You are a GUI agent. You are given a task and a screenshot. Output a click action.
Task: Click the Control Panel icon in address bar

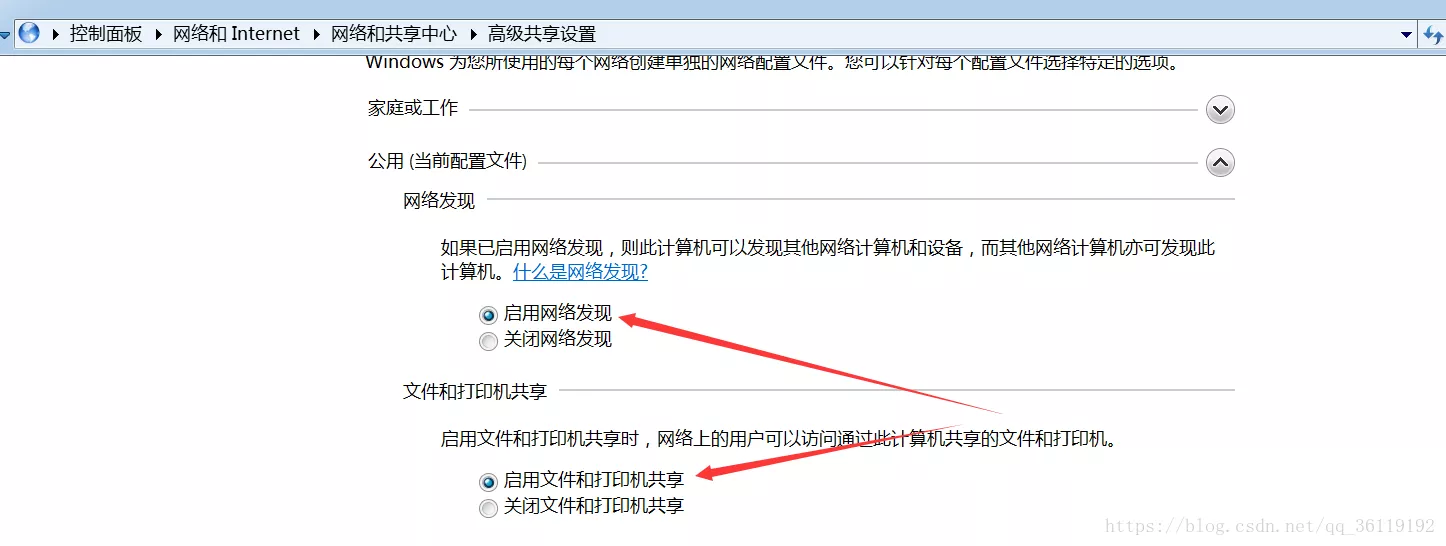[29, 33]
